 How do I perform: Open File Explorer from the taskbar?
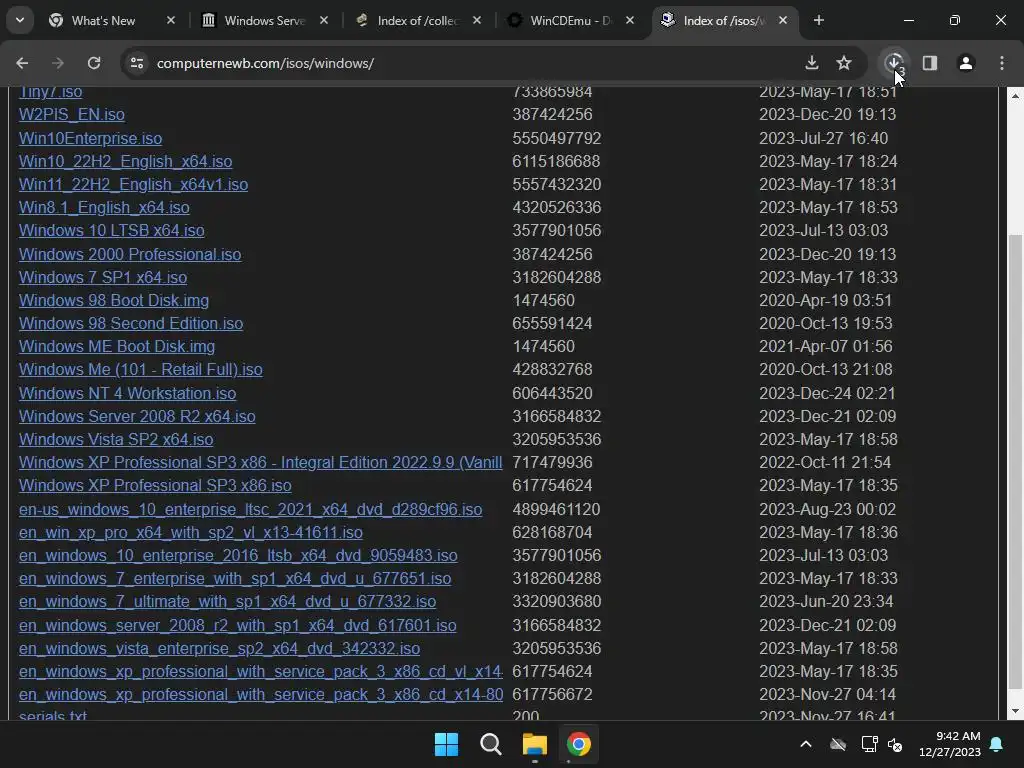535,744
